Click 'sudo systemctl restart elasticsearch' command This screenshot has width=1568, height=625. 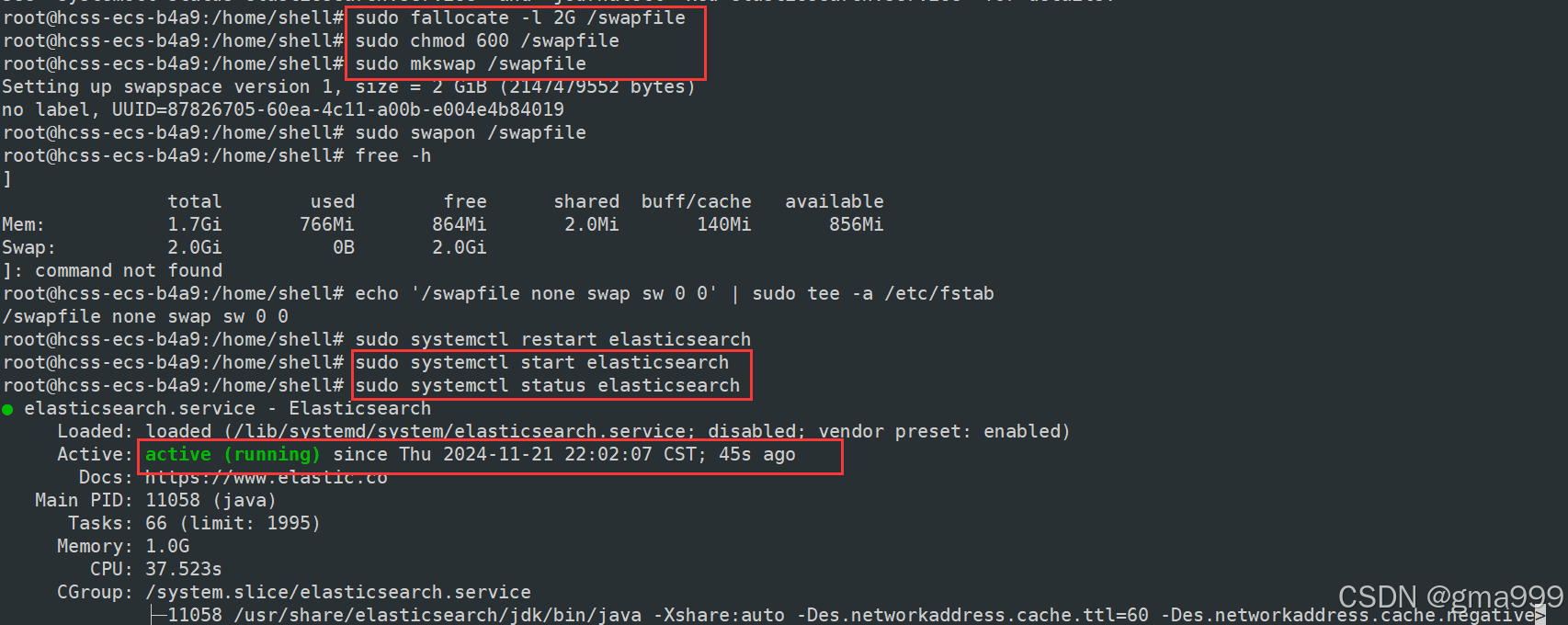click(553, 339)
